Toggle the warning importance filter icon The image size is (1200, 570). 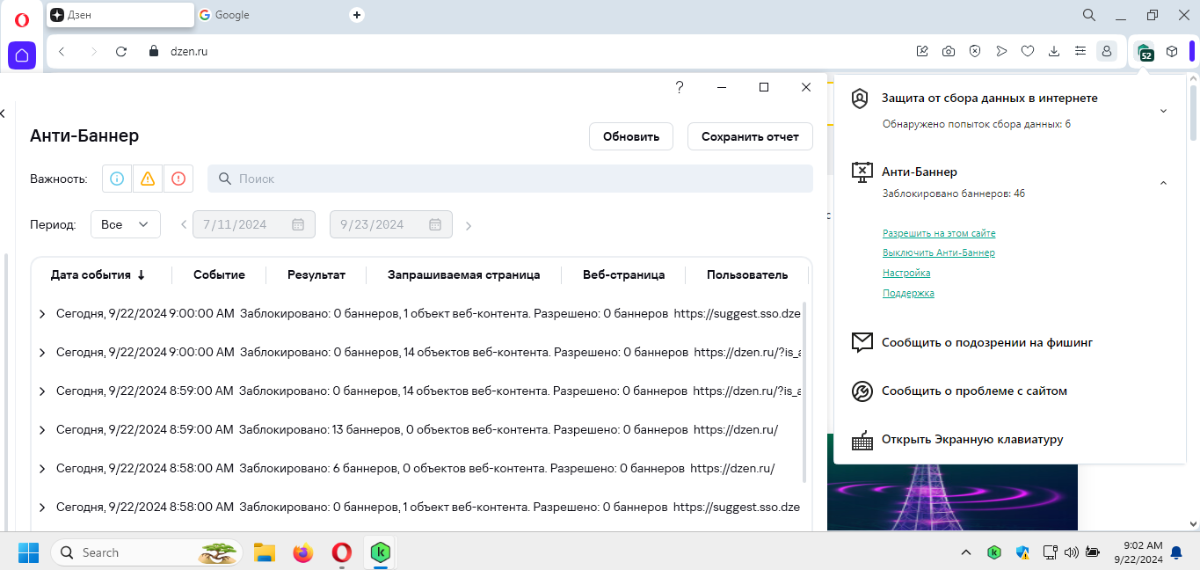tap(148, 179)
